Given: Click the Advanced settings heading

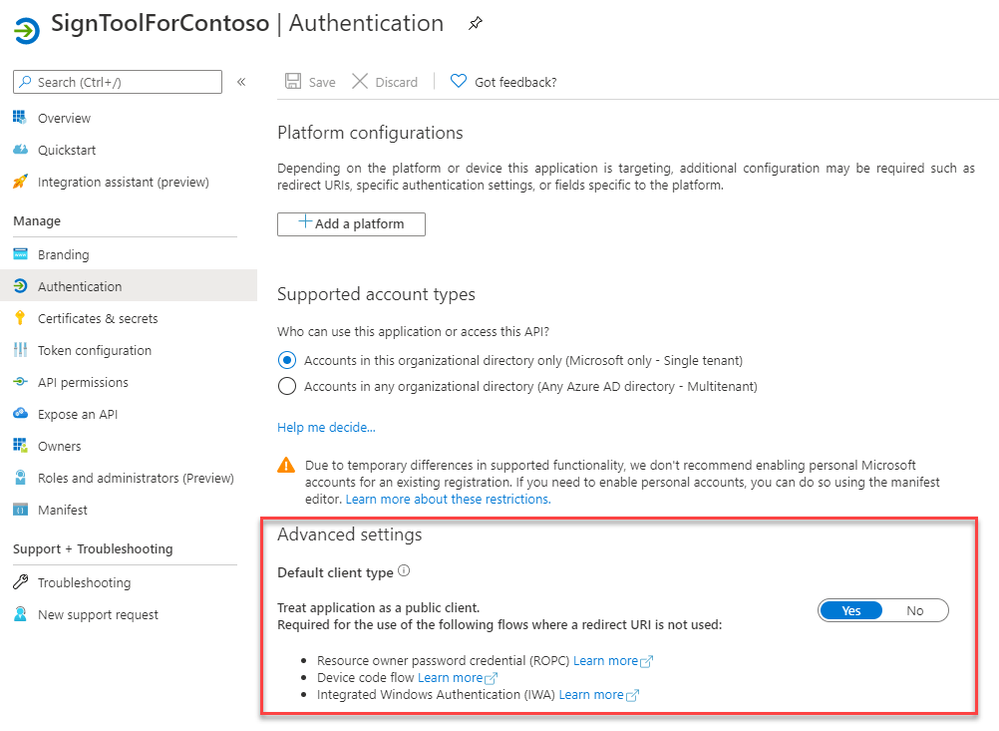Looking at the screenshot, I should (x=349, y=534).
